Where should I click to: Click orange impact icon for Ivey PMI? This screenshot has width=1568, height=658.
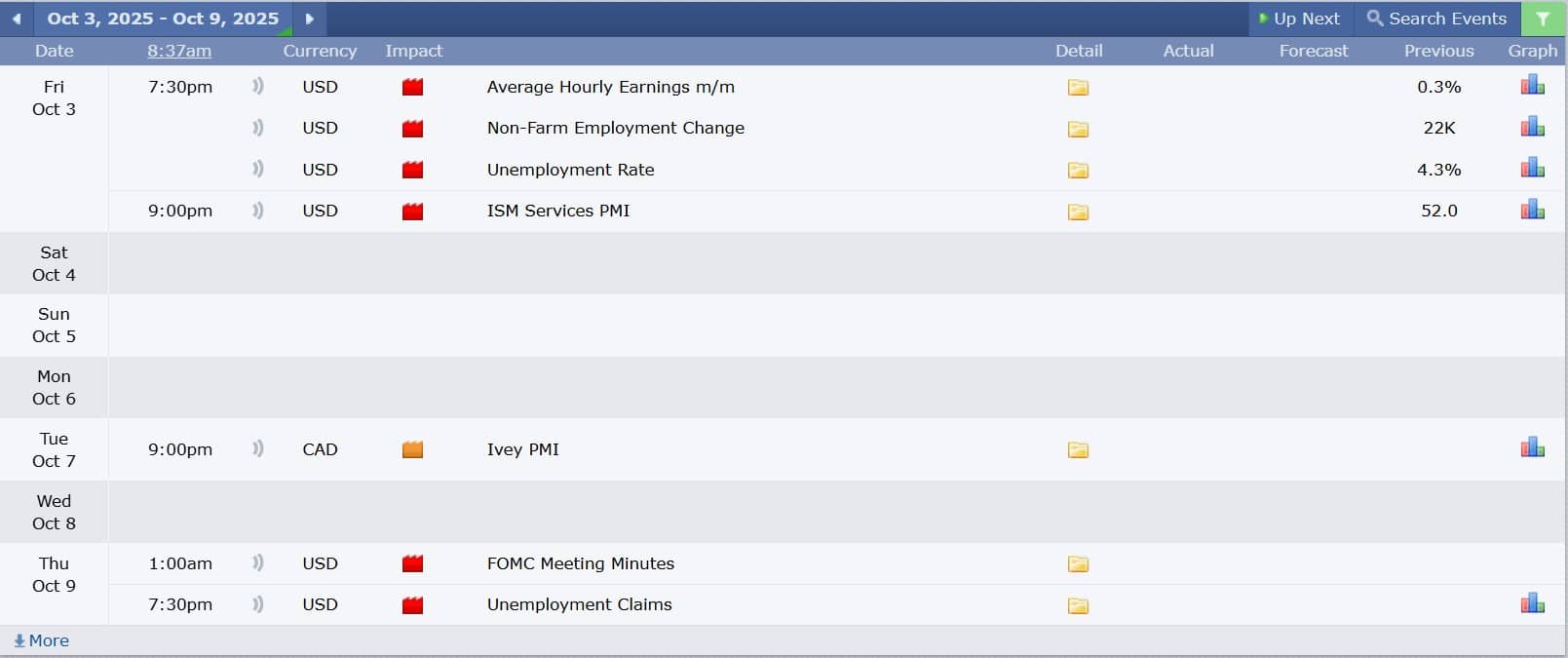(413, 449)
